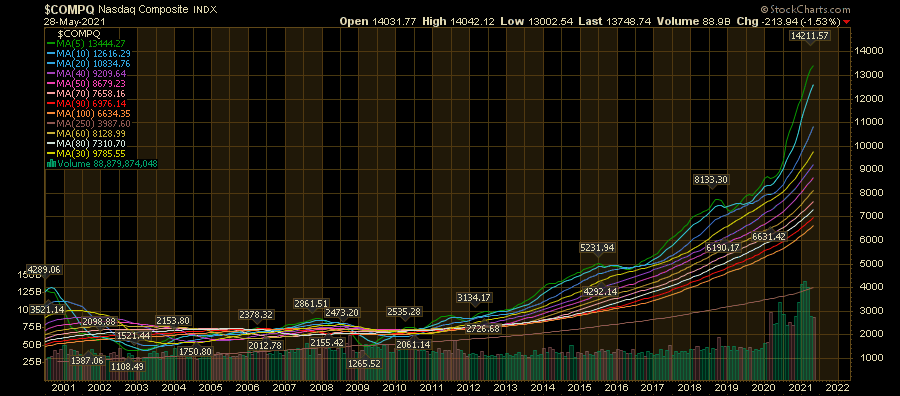
Task: Click the 2020 year axis label
Action: [x=763, y=388]
